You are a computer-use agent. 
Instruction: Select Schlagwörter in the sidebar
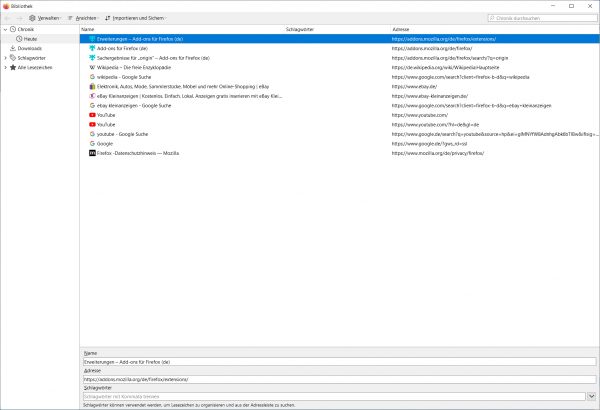tap(31, 58)
